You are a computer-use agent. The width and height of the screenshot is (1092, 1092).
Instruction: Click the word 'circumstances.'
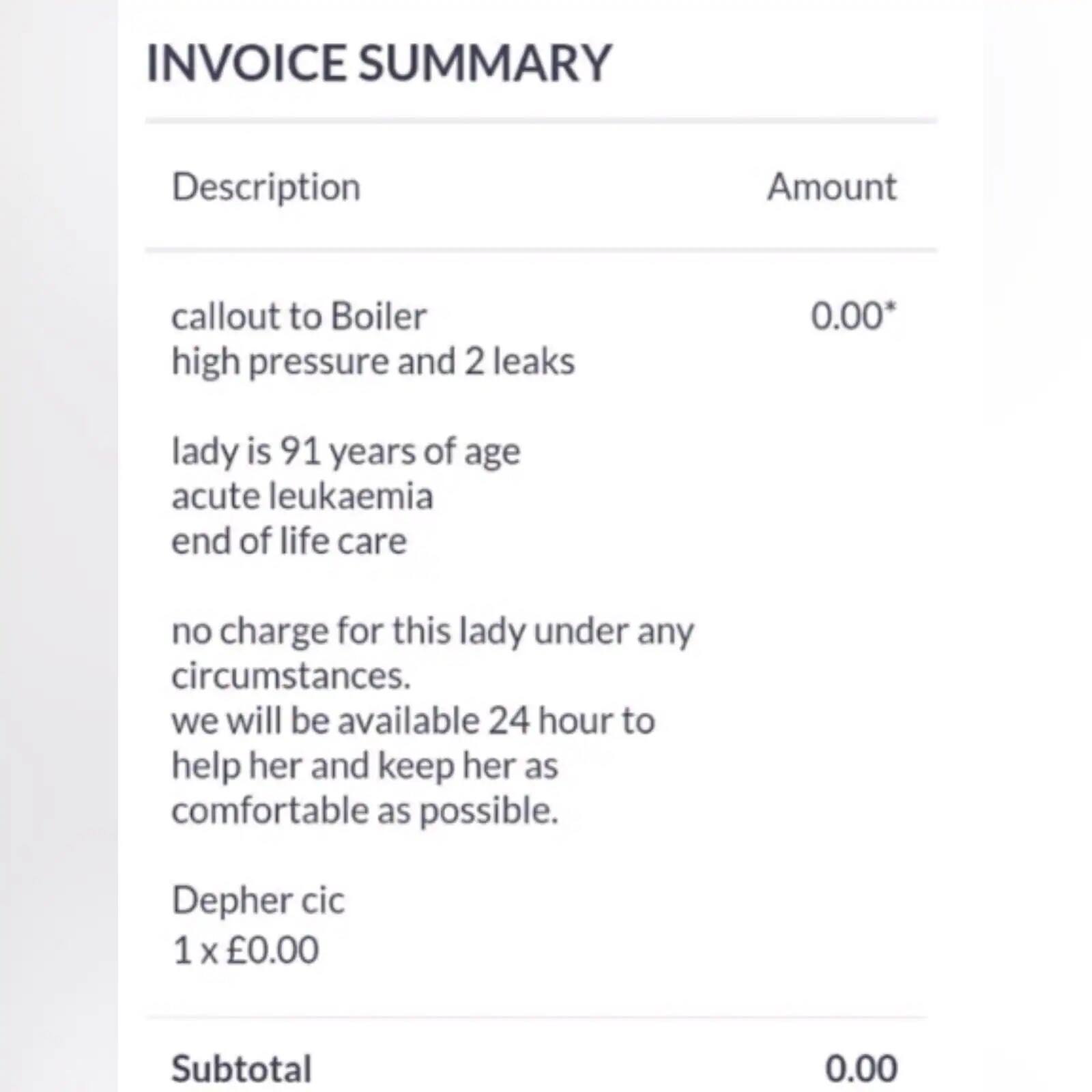[291, 676]
